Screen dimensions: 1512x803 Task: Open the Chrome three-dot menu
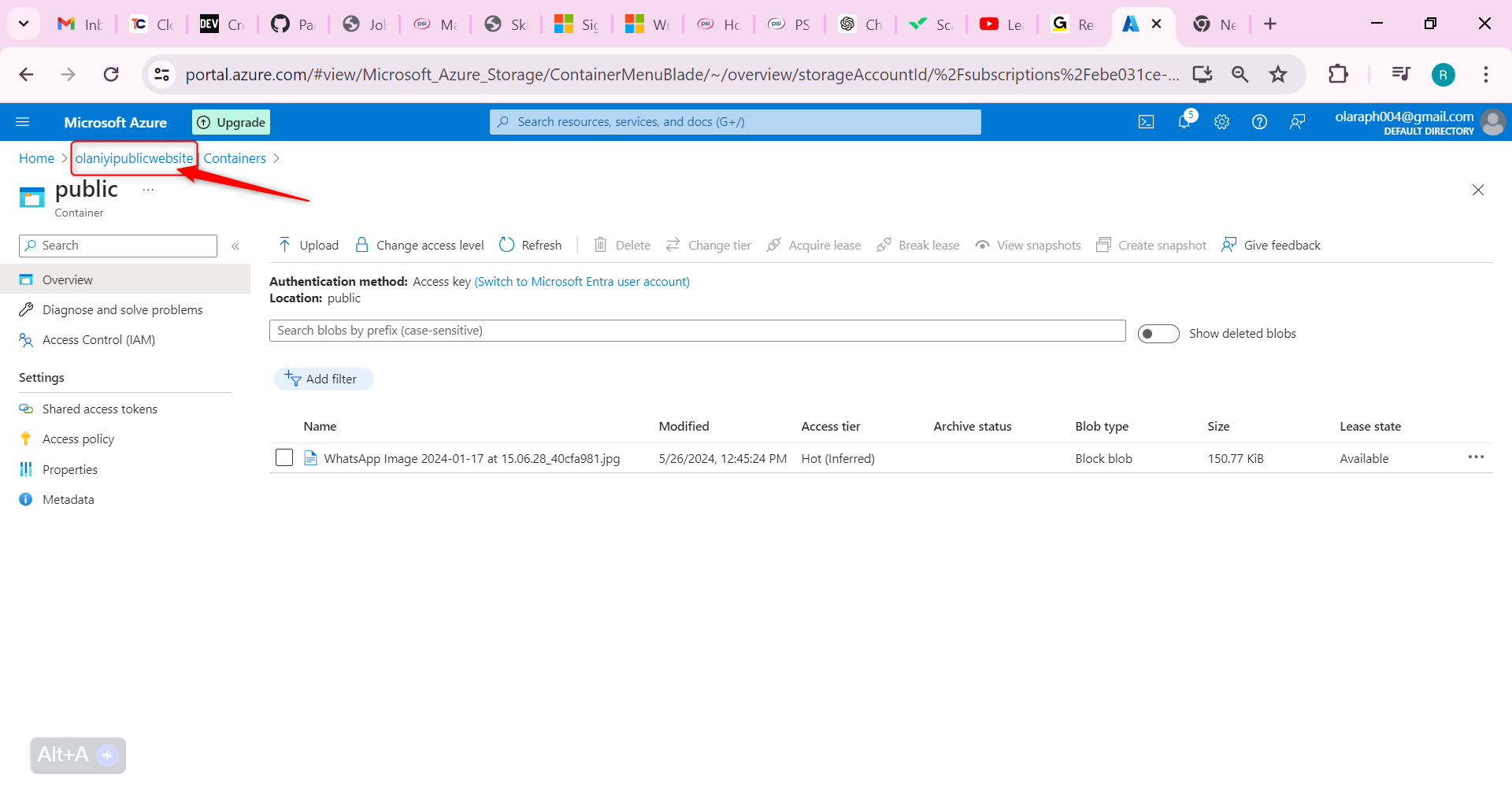point(1486,74)
